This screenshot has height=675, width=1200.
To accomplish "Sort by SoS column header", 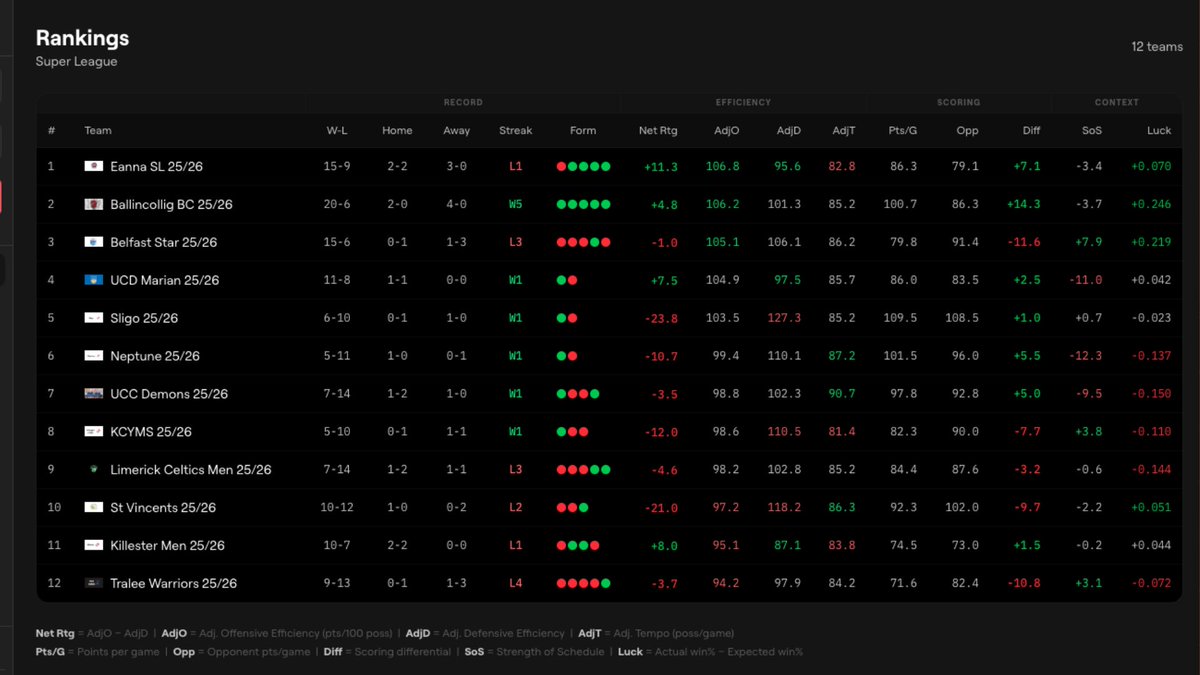I will (1092, 131).
